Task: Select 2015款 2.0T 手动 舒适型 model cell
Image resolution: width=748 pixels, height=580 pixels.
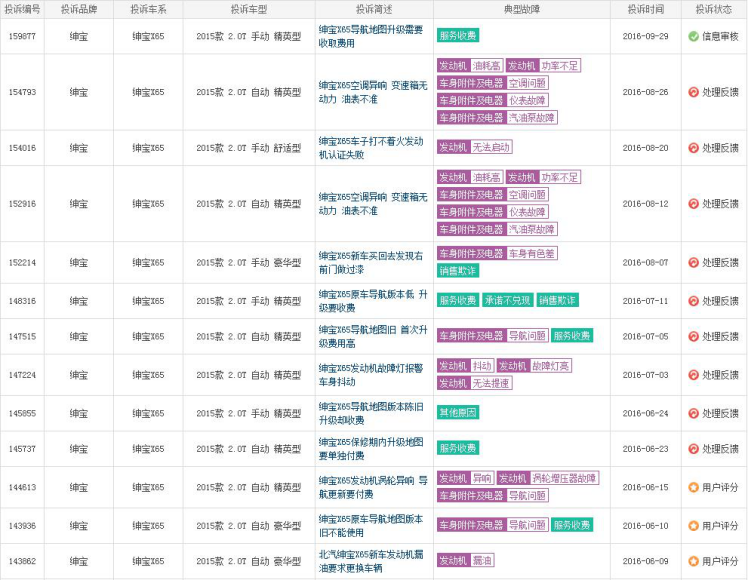Action: (249, 148)
